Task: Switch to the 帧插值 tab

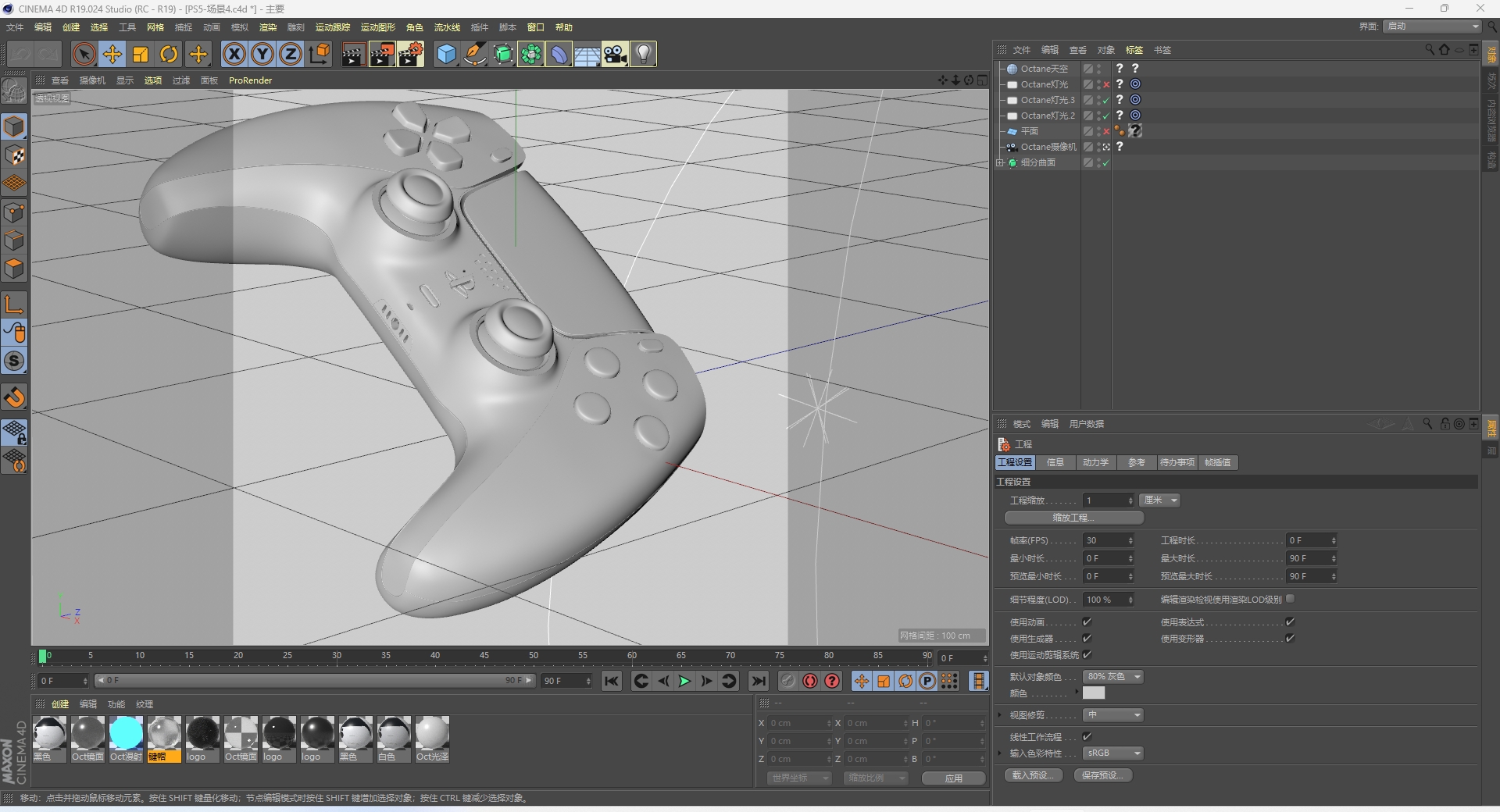Action: [1217, 463]
